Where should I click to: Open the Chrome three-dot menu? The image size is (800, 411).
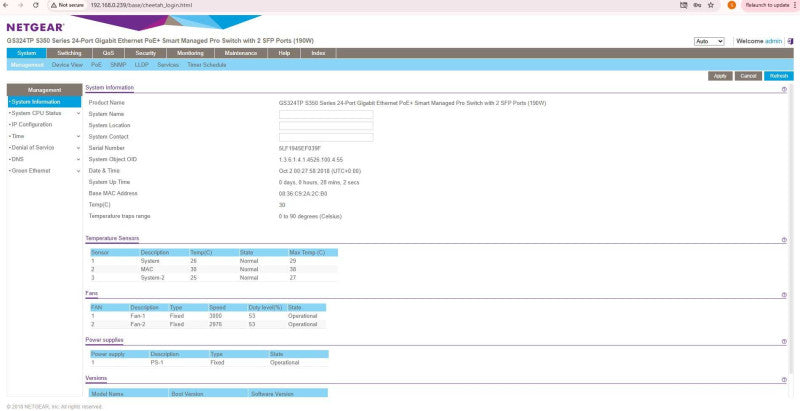pyautogui.click(x=795, y=5)
